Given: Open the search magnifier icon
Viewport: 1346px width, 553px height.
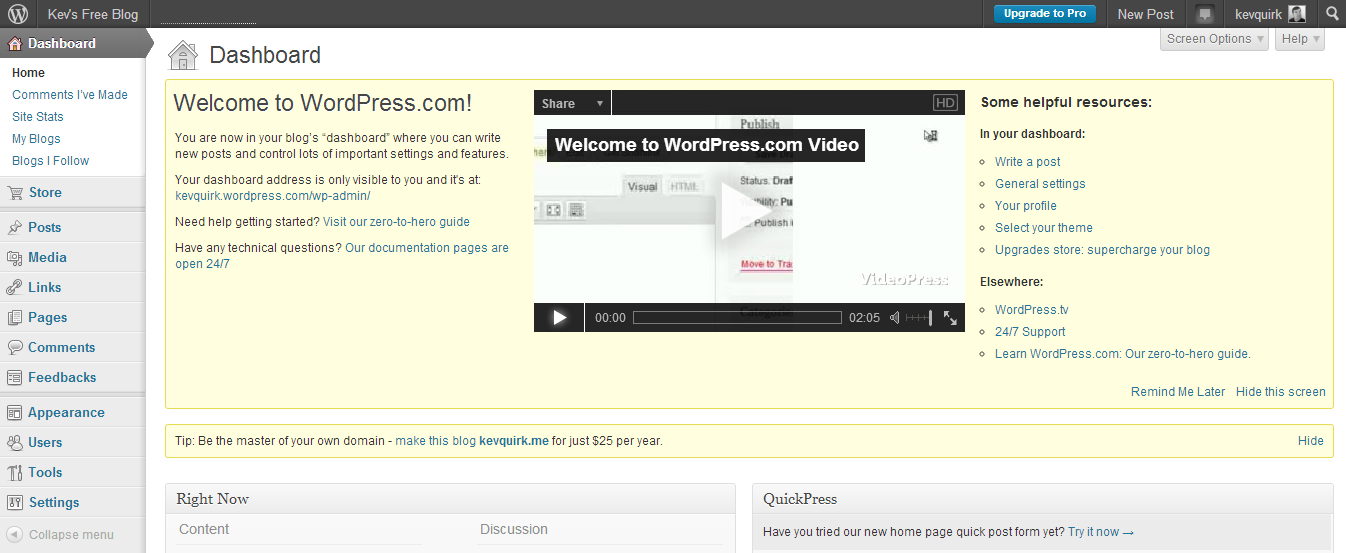Looking at the screenshot, I should pos(1332,14).
